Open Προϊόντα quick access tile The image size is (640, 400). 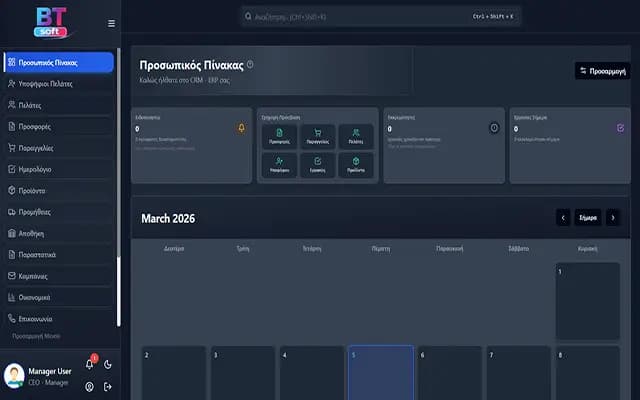coord(356,165)
